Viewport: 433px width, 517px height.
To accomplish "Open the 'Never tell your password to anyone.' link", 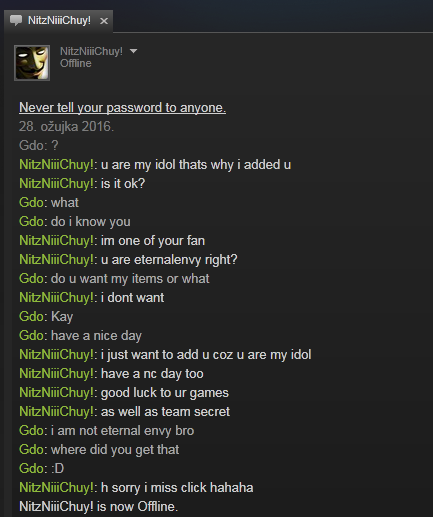I will click(122, 108).
